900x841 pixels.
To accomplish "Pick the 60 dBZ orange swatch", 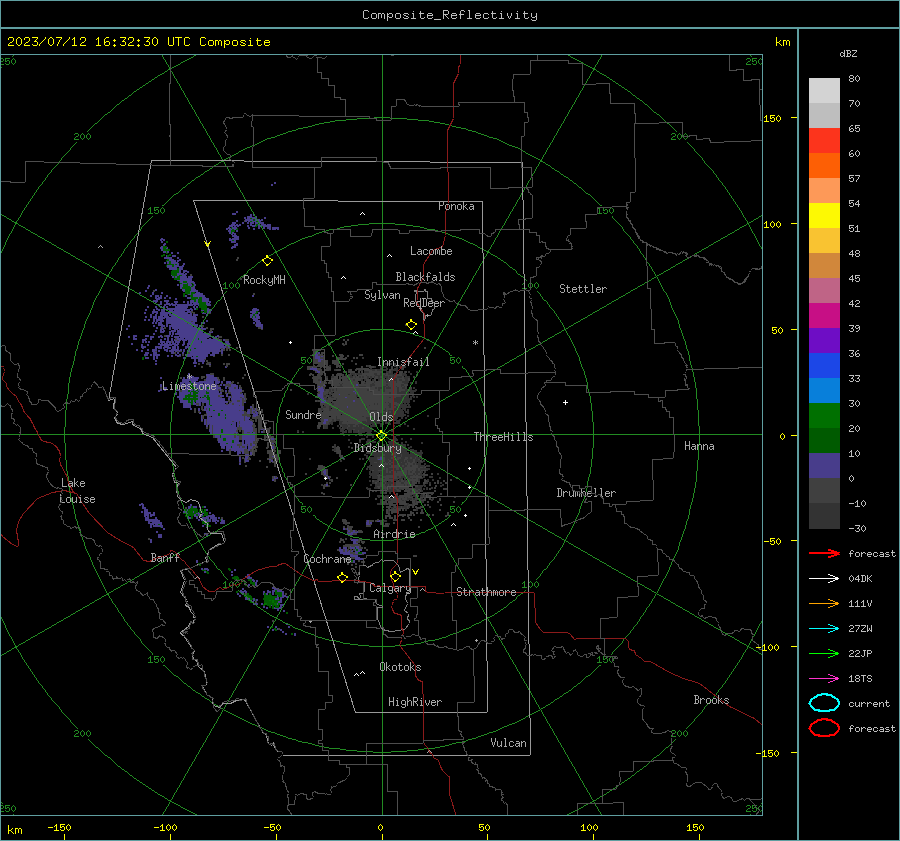I will pyautogui.click(x=824, y=165).
